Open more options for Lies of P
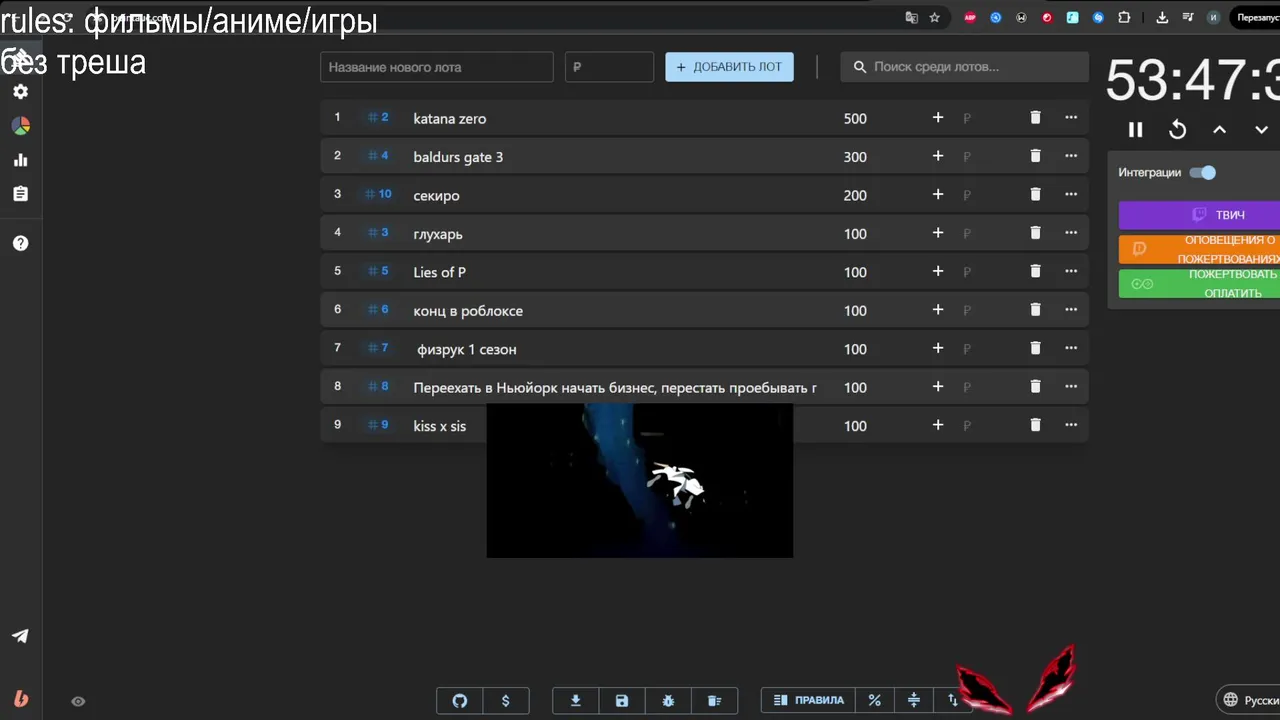 pos(1071,272)
